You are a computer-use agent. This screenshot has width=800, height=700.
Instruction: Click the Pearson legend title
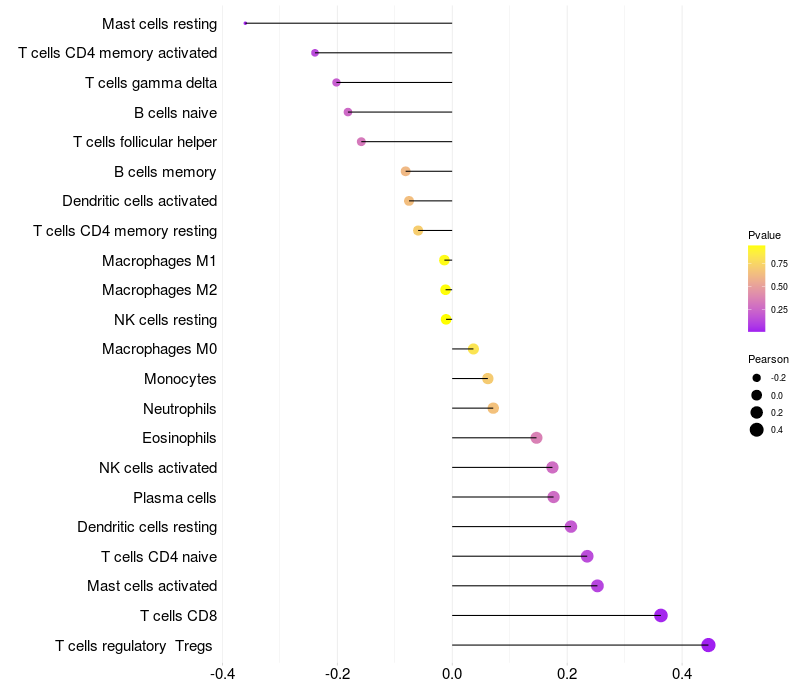click(768, 359)
